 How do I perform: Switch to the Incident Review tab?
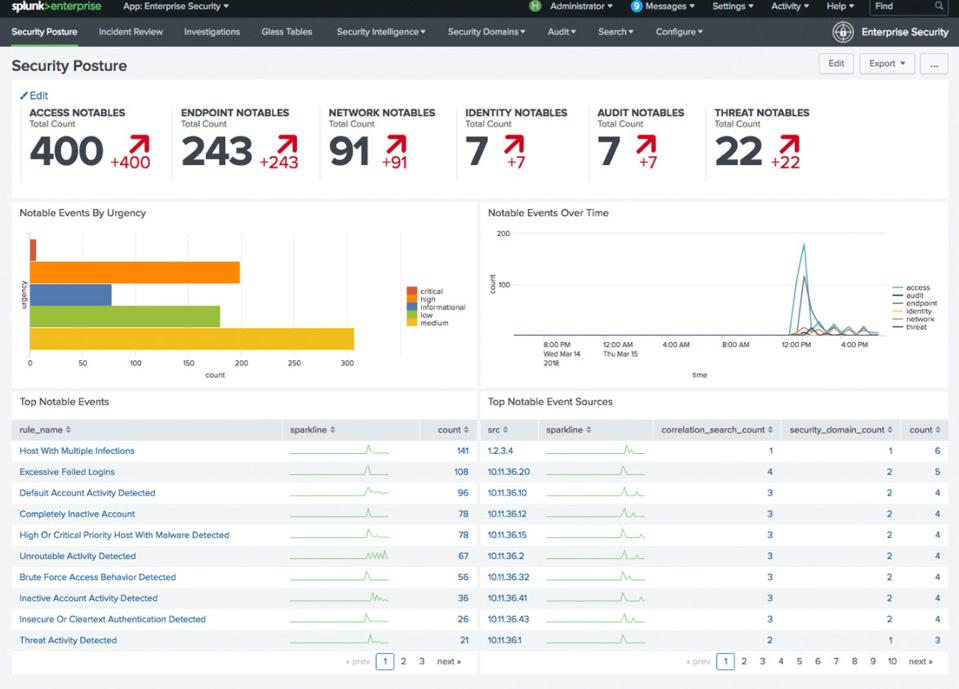pyautogui.click(x=131, y=32)
